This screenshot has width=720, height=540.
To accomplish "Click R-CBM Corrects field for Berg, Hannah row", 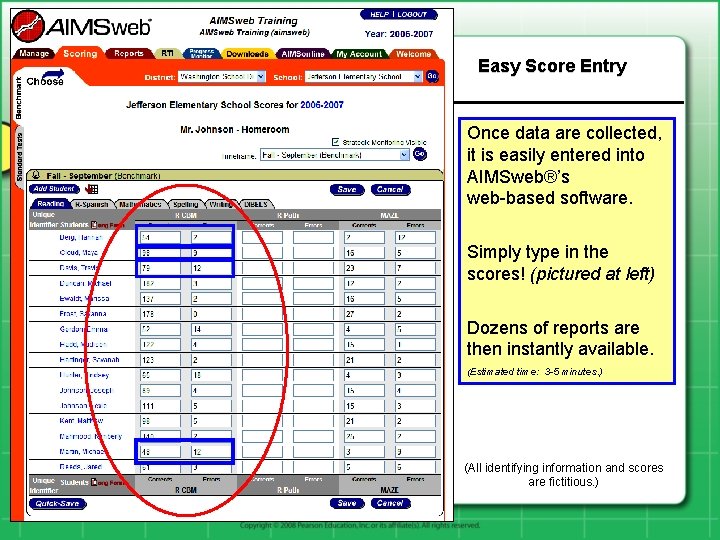I will (x=160, y=237).
